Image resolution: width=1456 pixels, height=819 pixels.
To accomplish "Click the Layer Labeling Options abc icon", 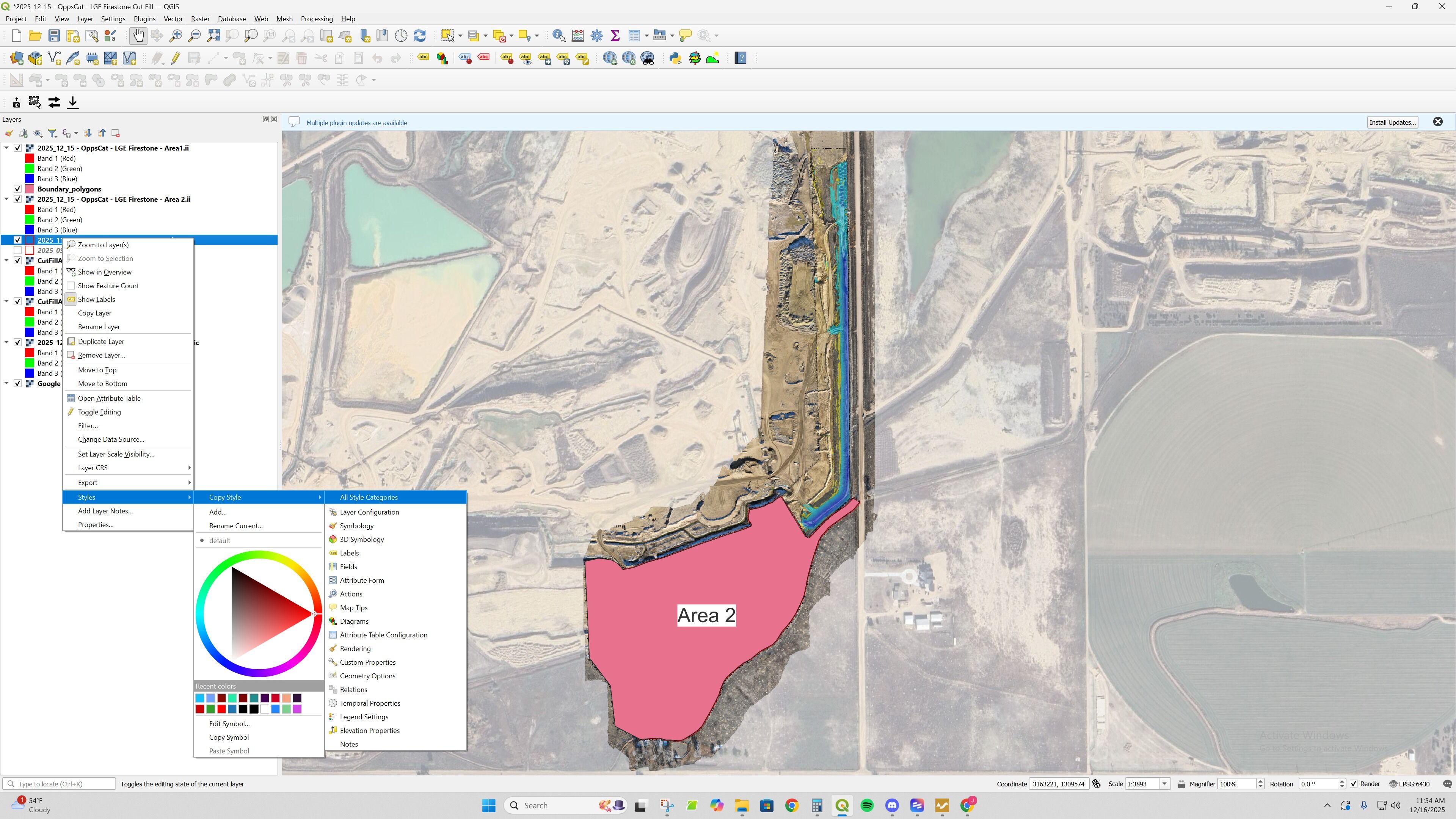I will pyautogui.click(x=424, y=58).
